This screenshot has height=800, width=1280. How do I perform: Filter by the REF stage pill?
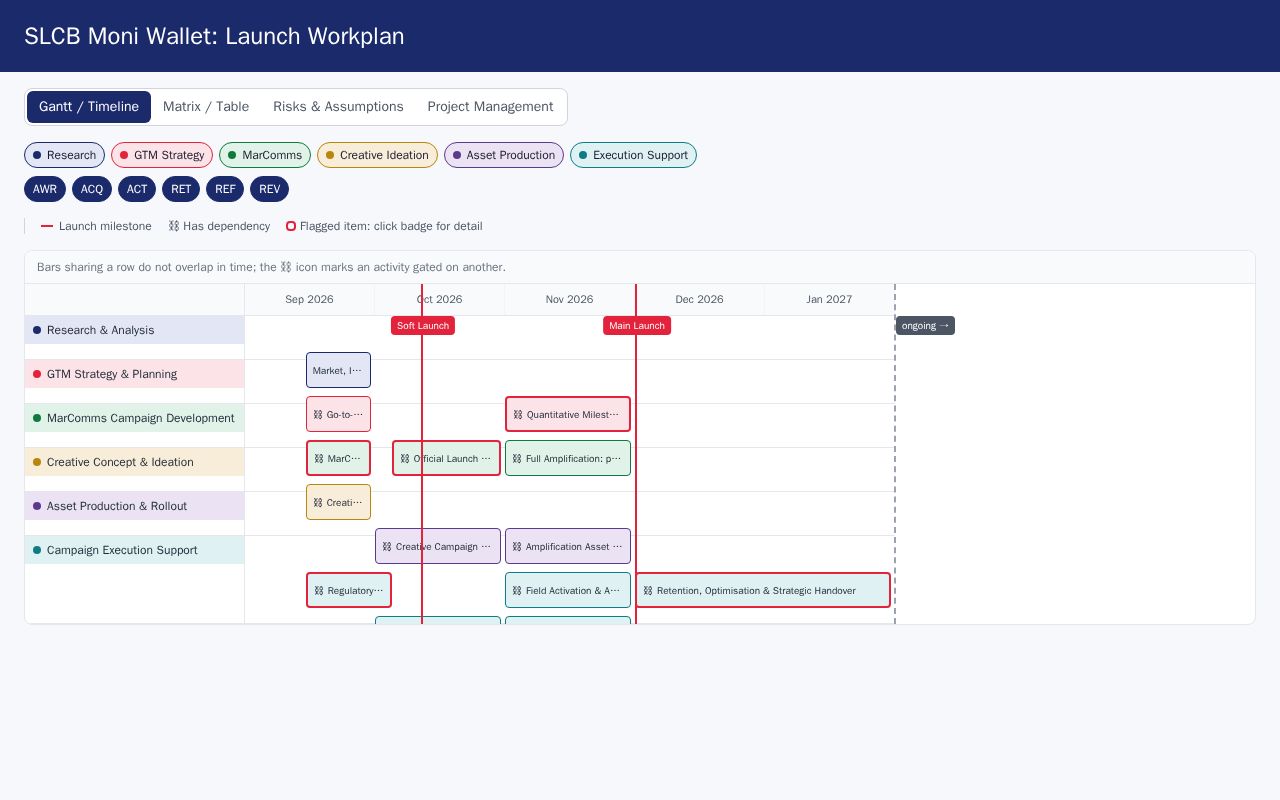225,189
